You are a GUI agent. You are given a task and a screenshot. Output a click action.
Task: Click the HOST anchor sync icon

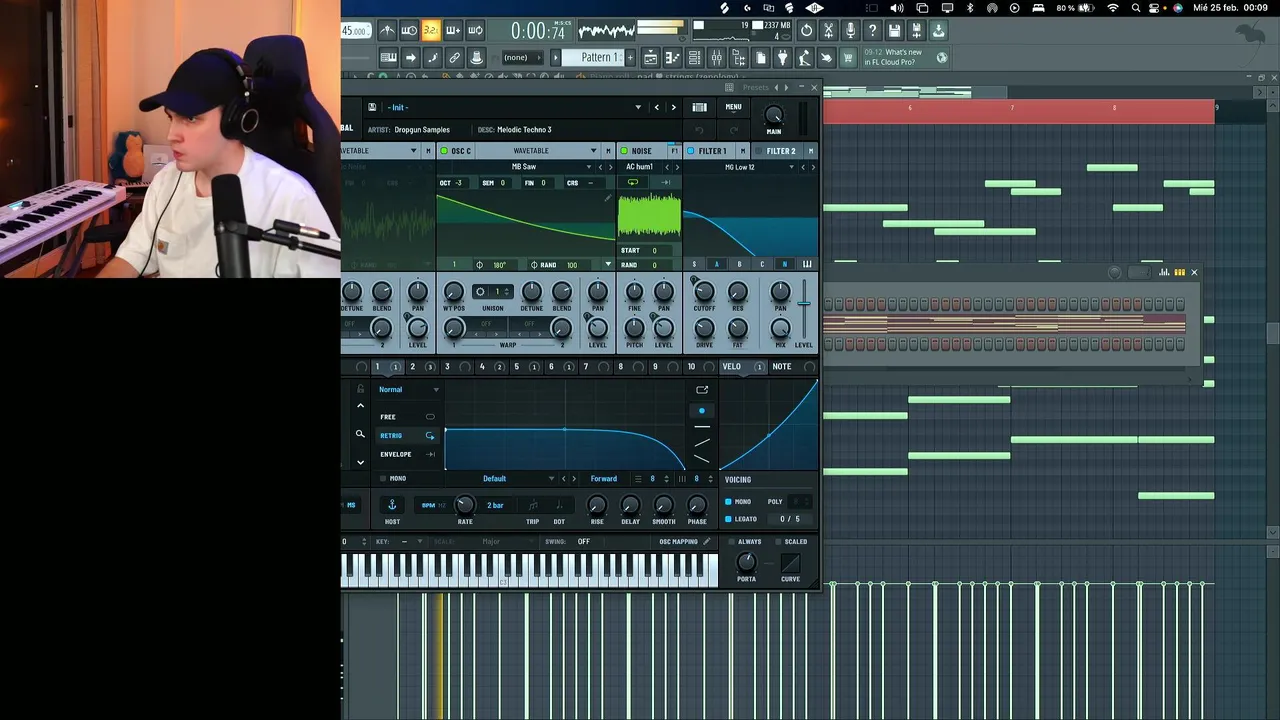(392, 505)
